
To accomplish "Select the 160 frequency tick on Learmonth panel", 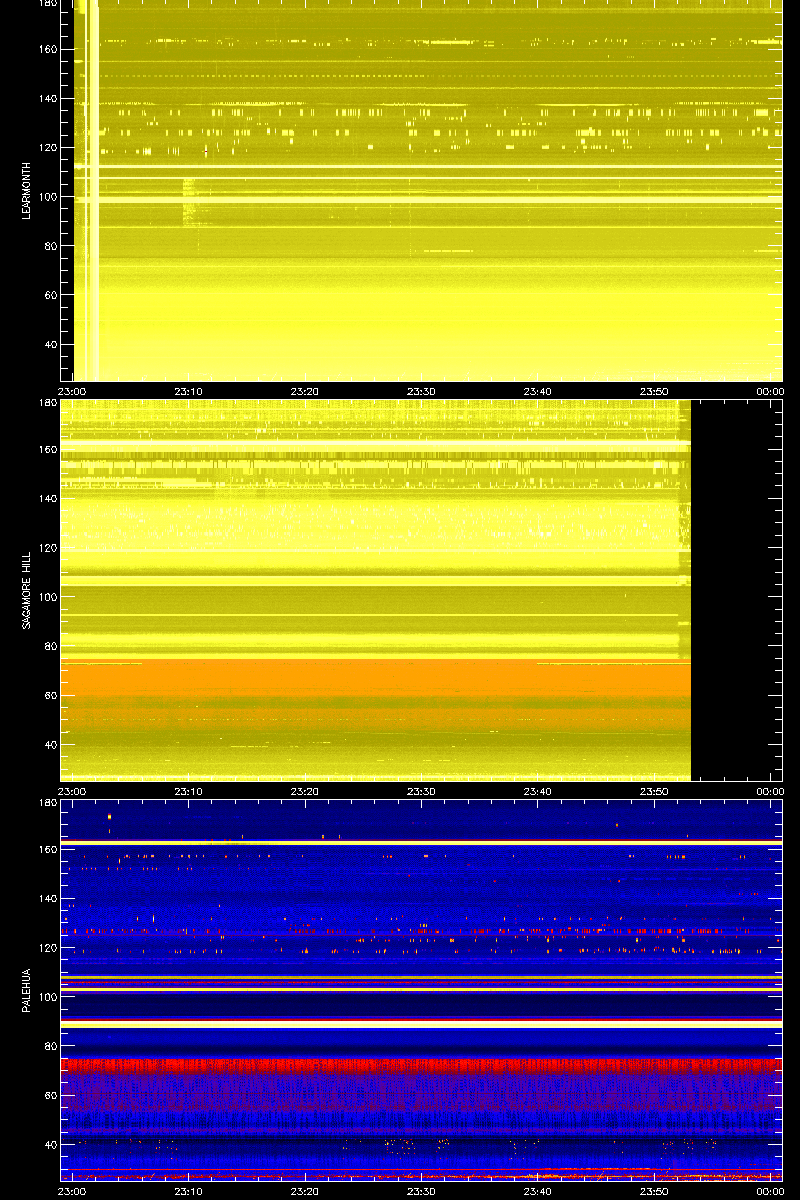I will 49,49.
